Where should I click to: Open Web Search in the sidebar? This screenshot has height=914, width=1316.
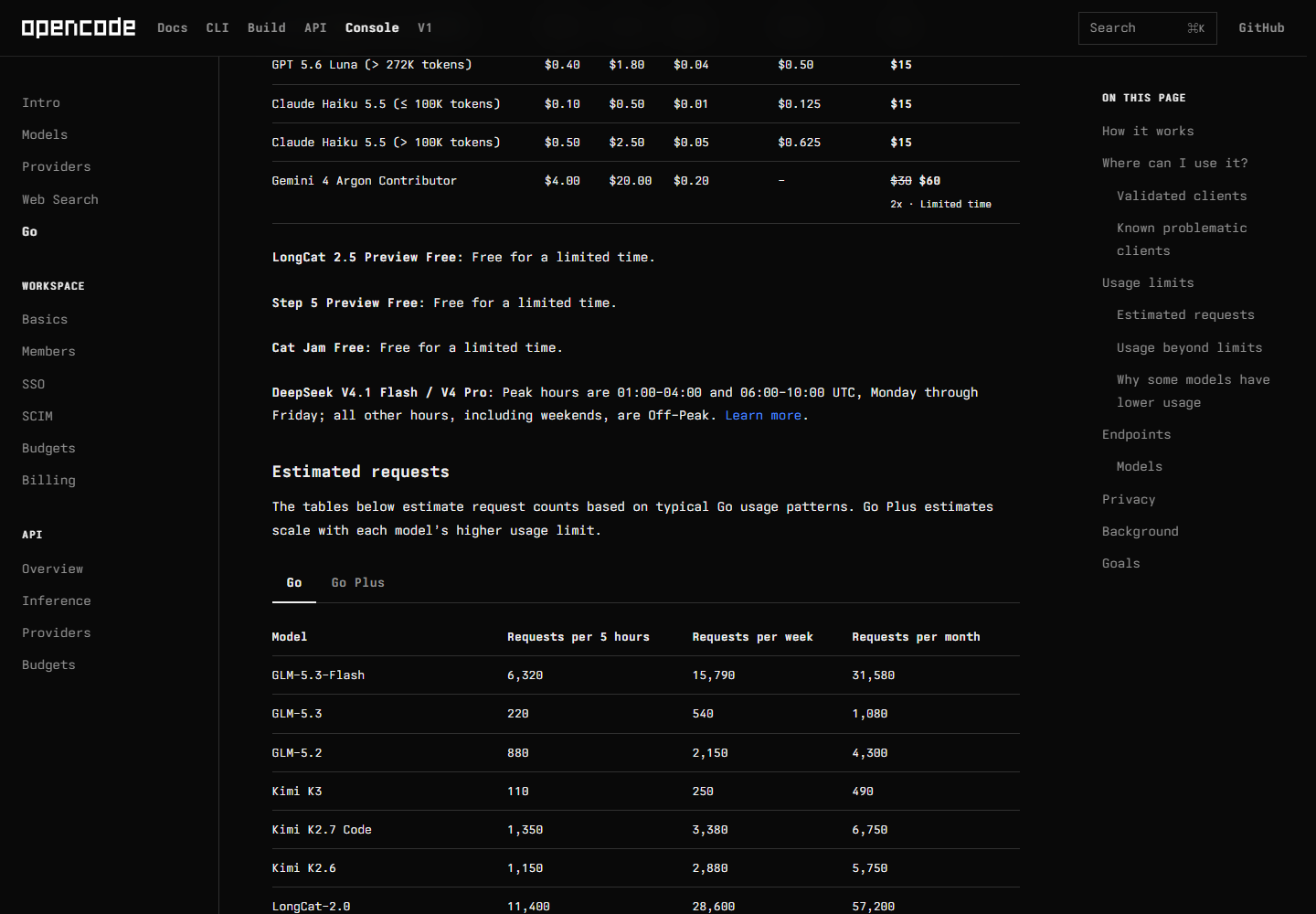(60, 199)
